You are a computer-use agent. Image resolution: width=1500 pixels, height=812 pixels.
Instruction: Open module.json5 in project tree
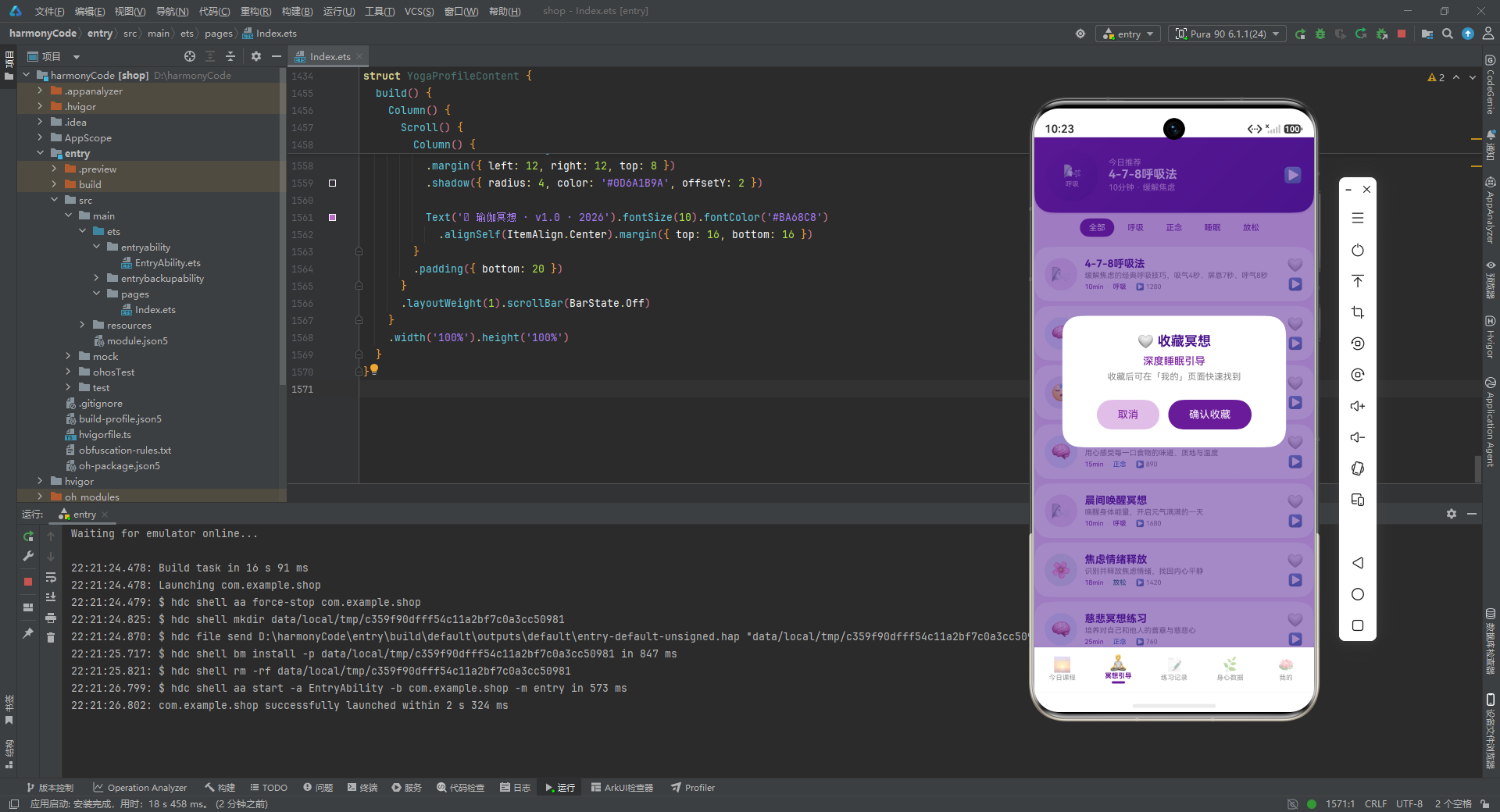tap(137, 340)
